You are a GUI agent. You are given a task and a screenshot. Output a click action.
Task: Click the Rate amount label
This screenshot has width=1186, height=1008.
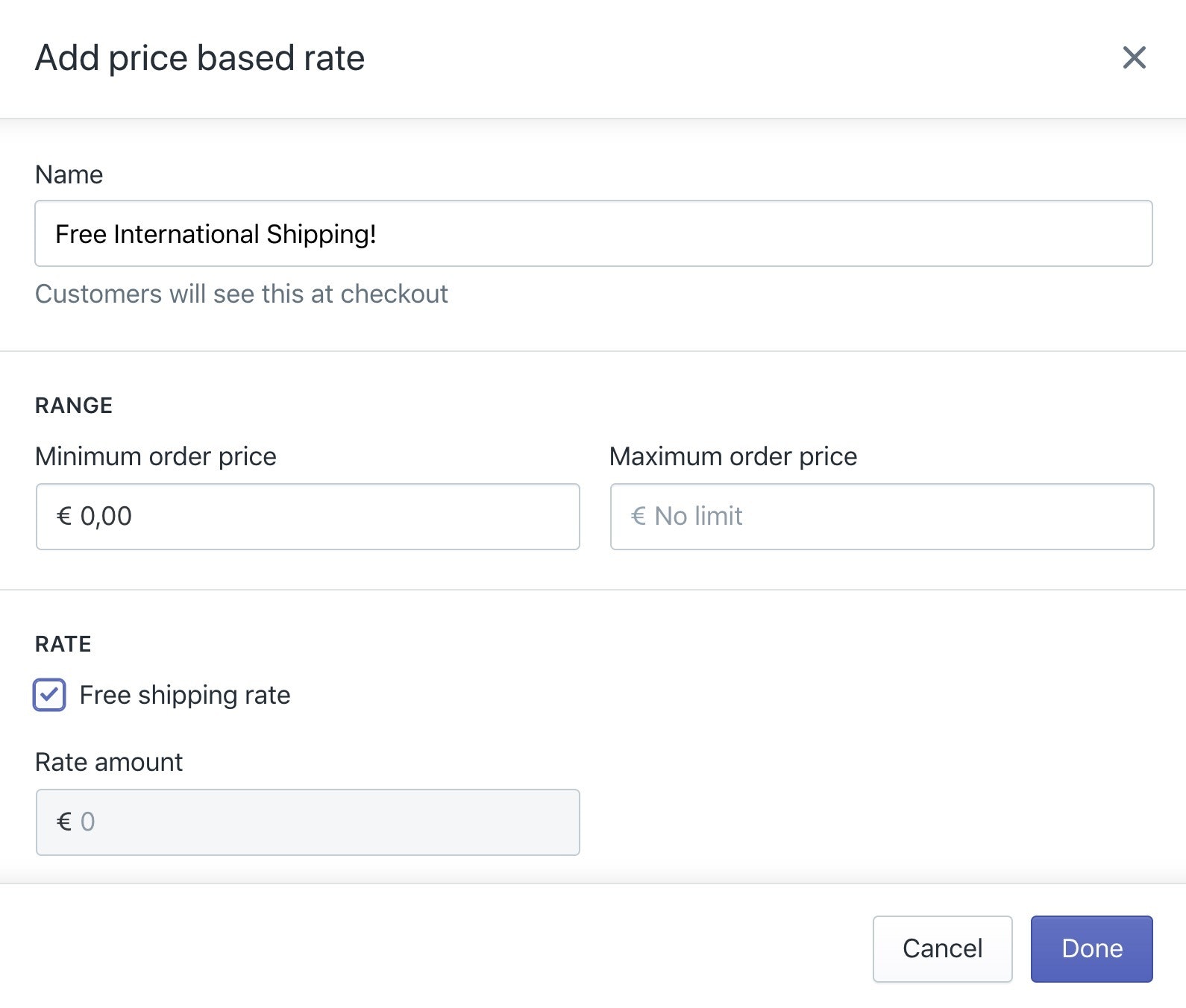coord(108,762)
